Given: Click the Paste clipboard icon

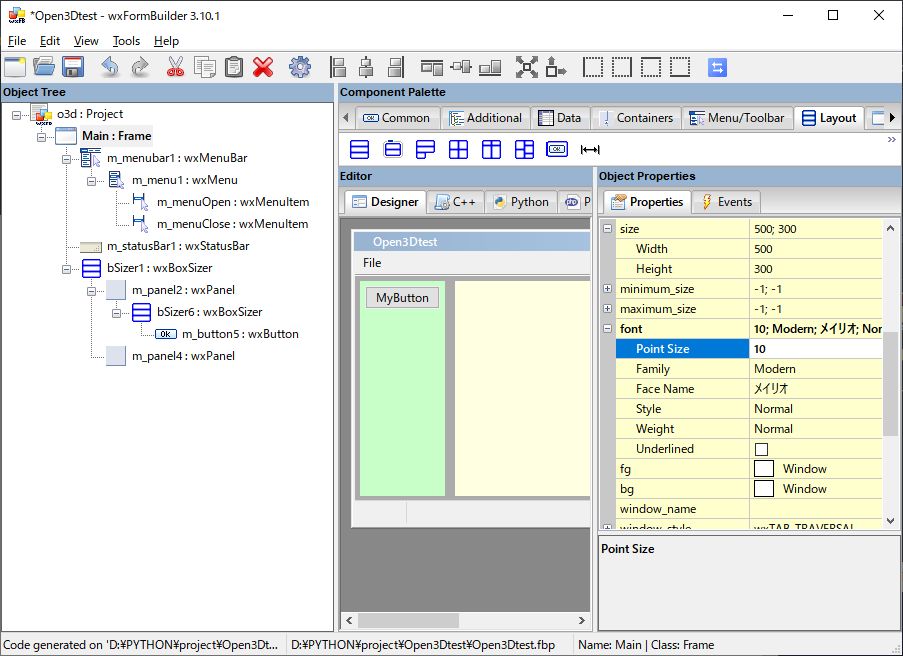Looking at the screenshot, I should tap(233, 67).
